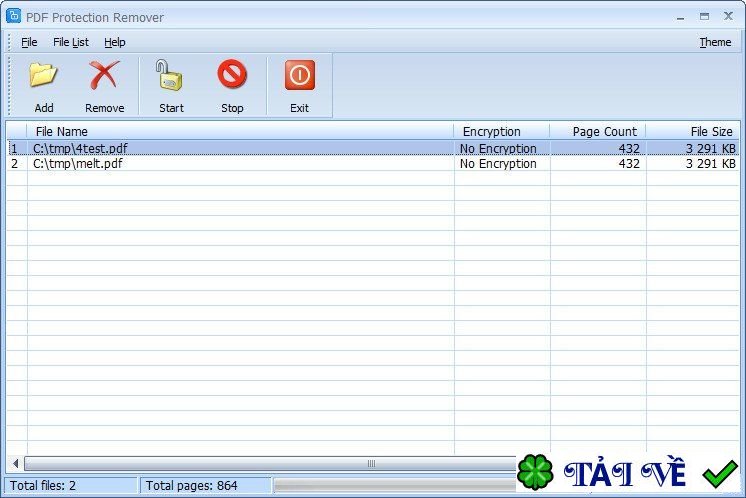Click the Total files: 2 status text
The width and height of the screenshot is (746, 498).
43,485
